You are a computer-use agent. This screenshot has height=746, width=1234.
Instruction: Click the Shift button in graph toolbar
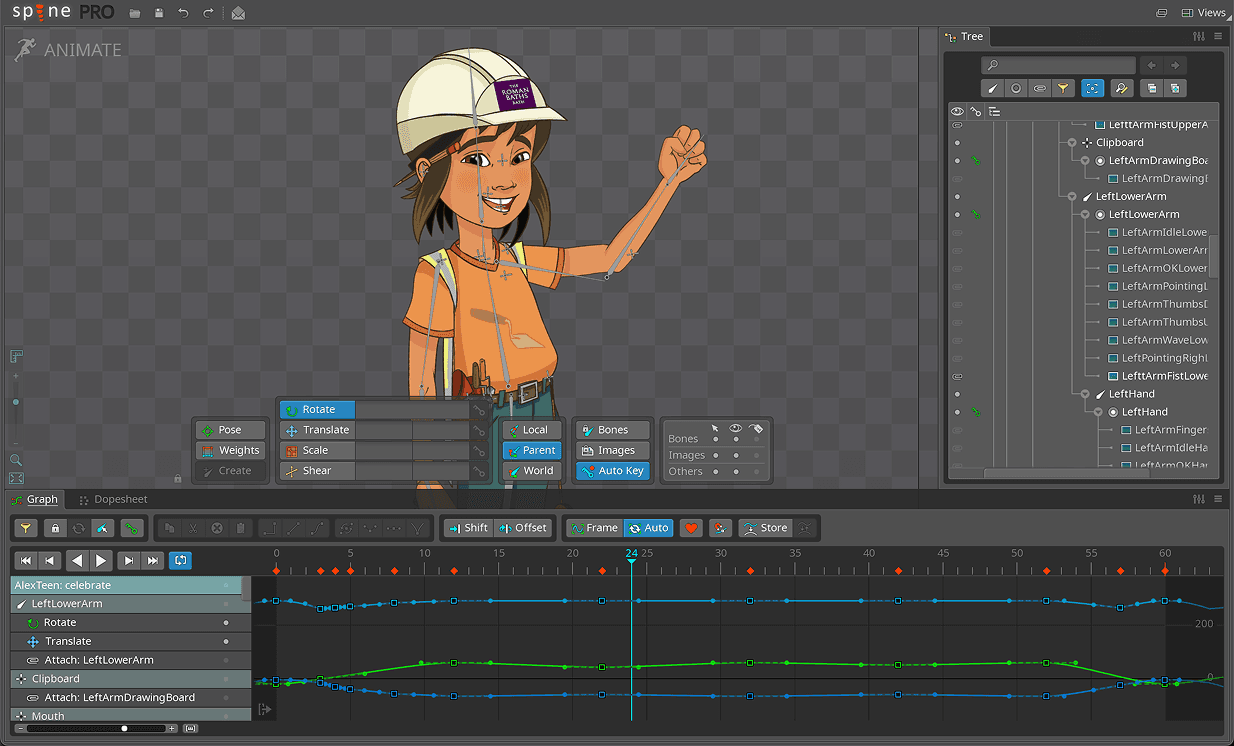[x=468, y=528]
